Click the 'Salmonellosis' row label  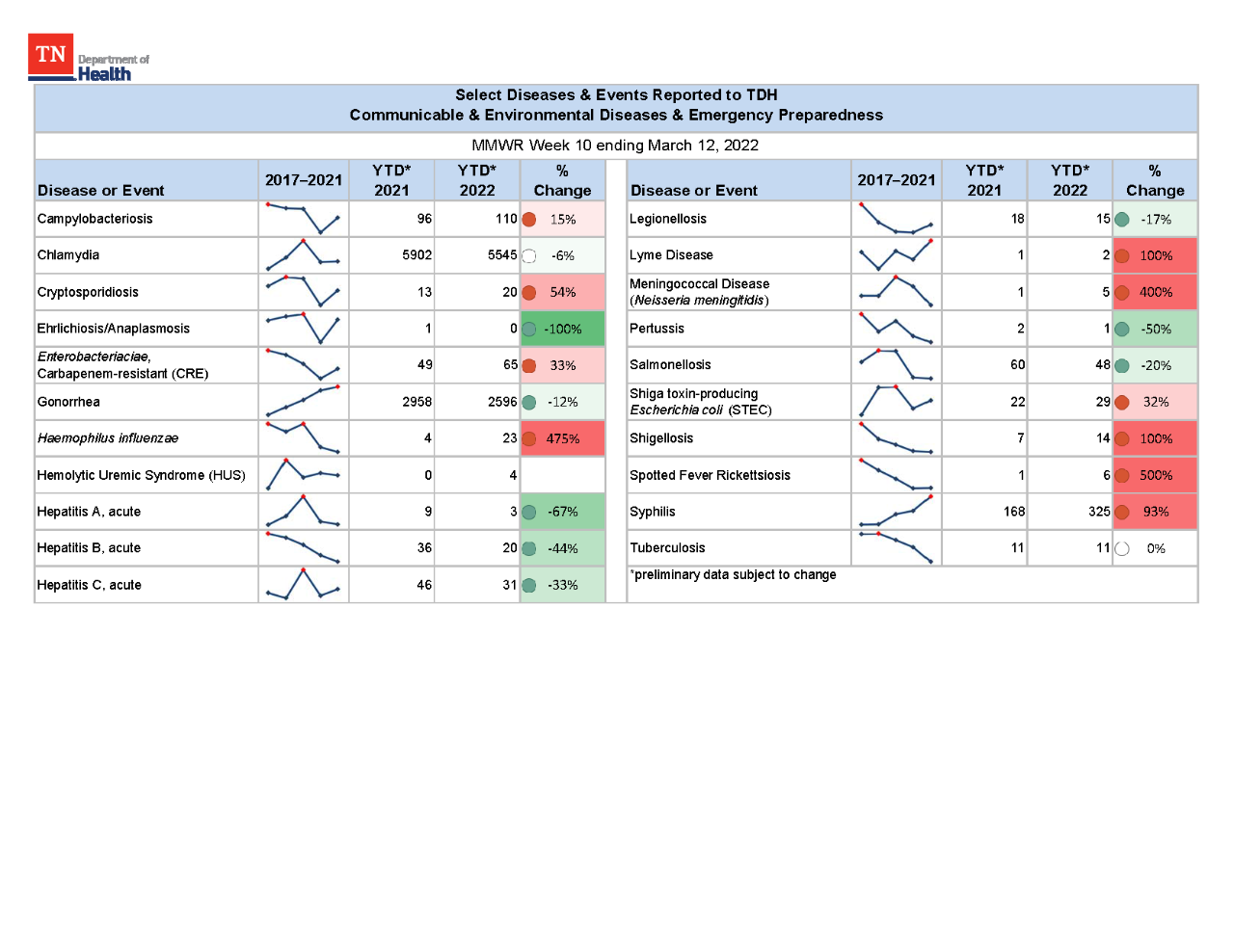[x=670, y=365]
